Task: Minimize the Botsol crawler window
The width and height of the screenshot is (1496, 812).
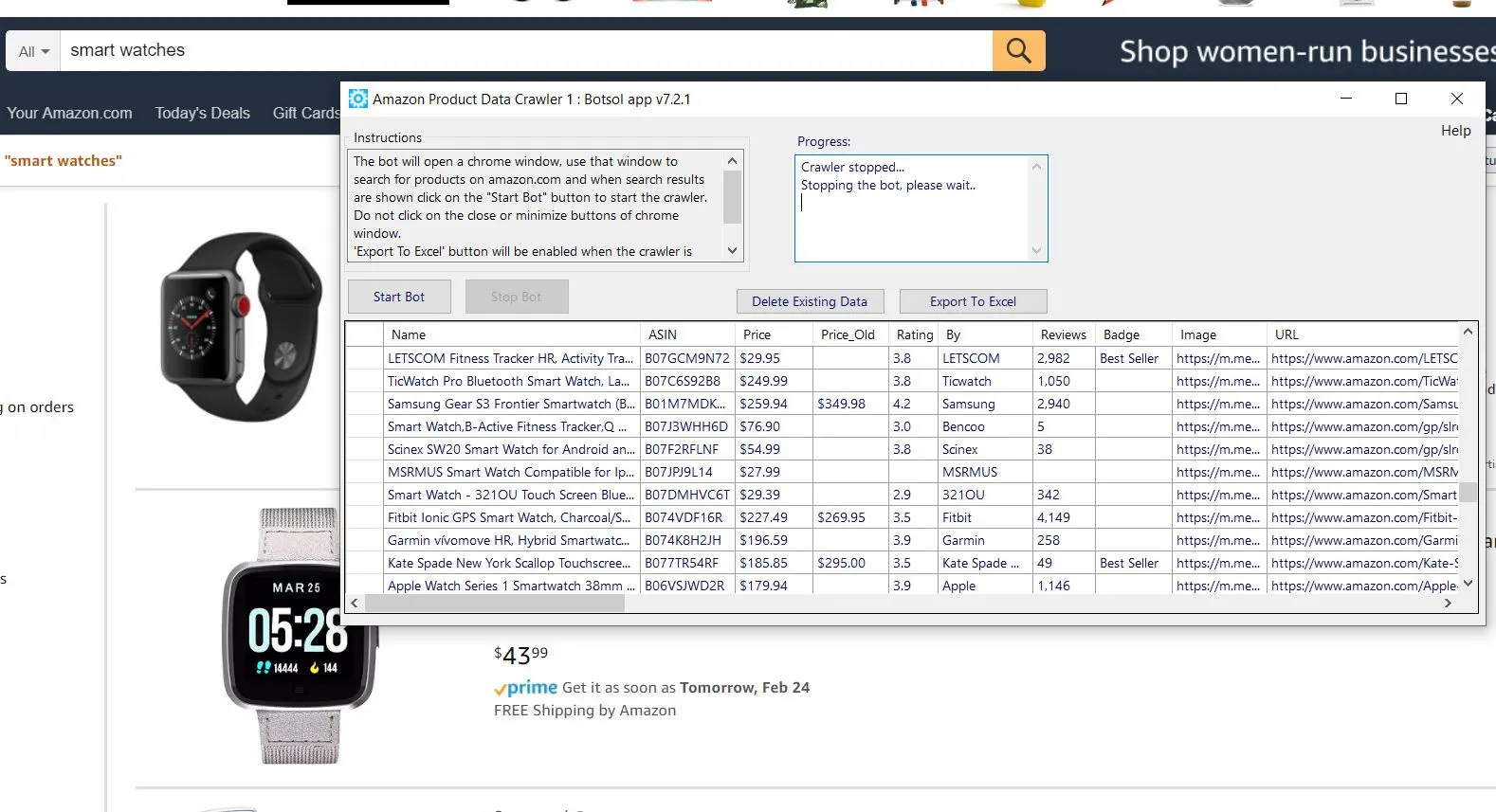Action: 1346,99
